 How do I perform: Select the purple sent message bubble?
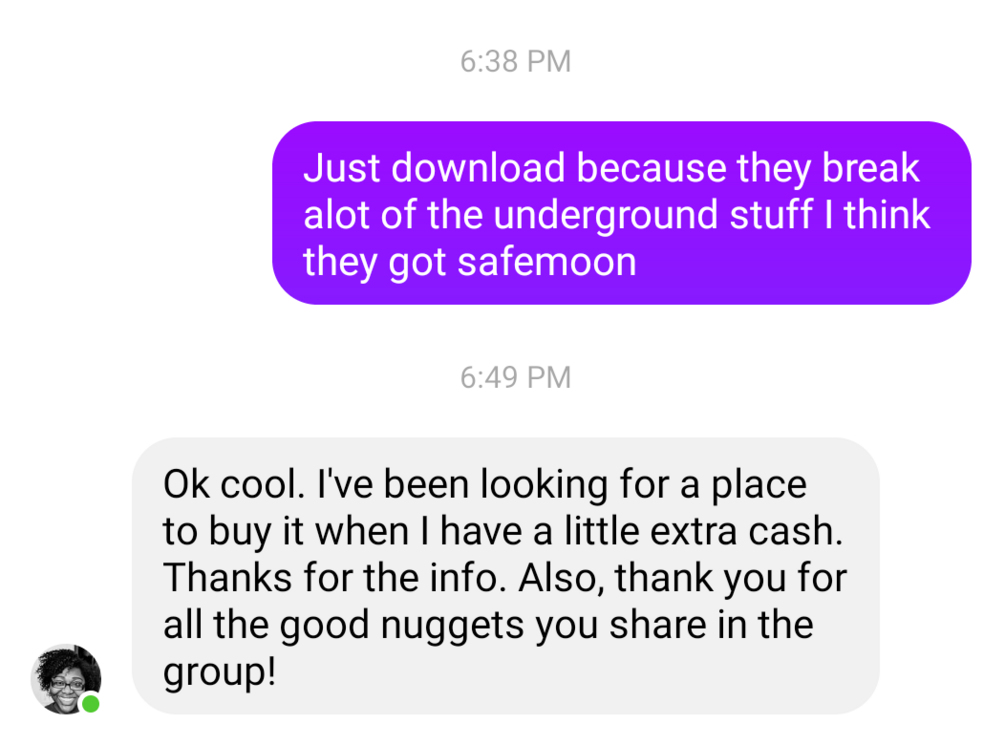[621, 213]
